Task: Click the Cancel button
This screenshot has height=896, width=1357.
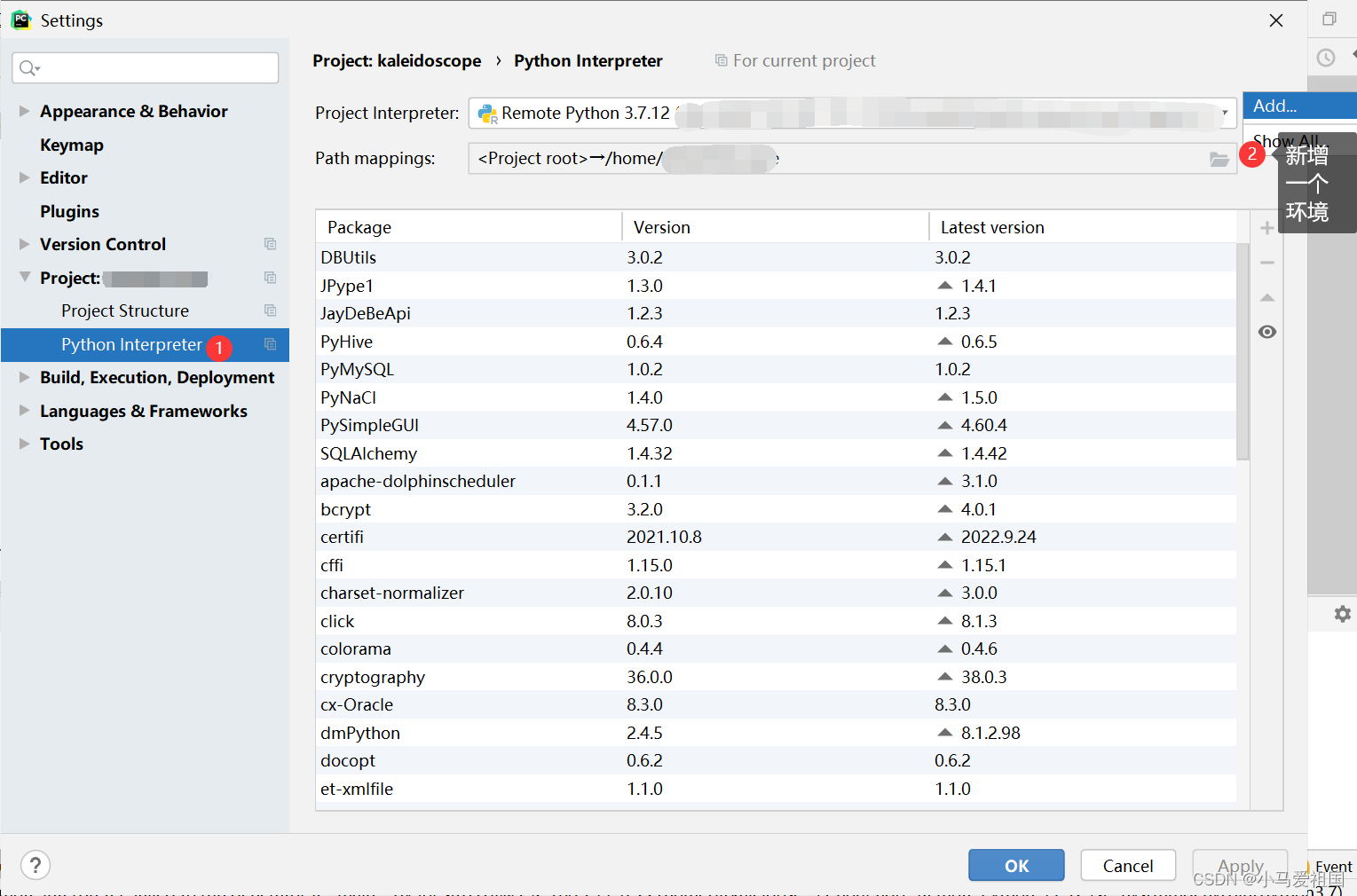Action: [1128, 865]
